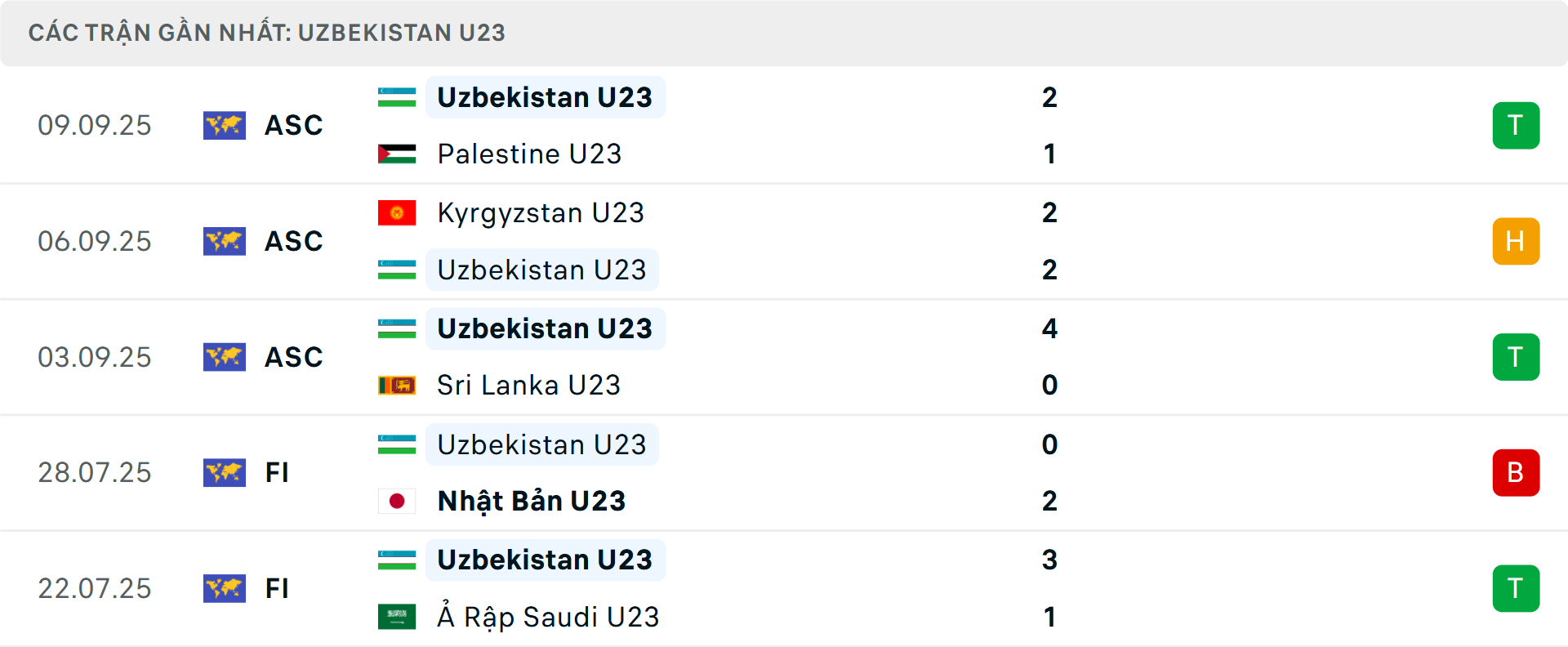
Task: Click the Sri Lanka U23 flag icon
Action: click(397, 385)
